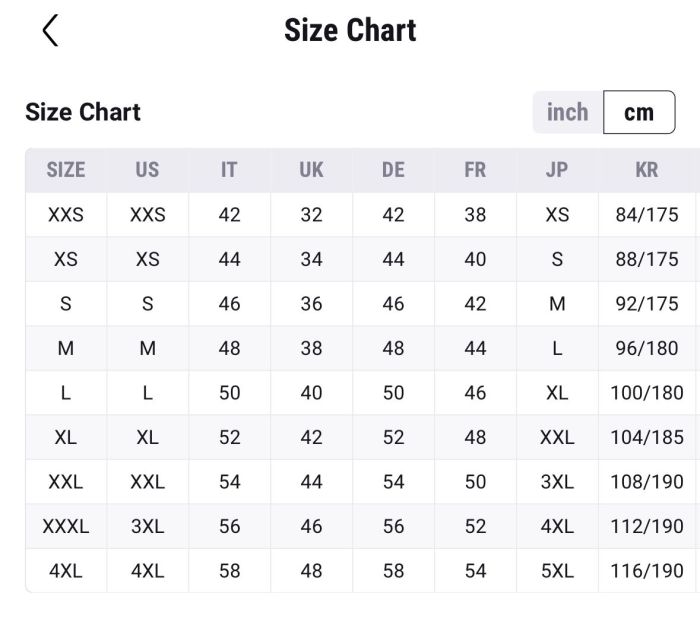Image resolution: width=700 pixels, height=641 pixels.
Task: Tap the IT column header
Action: click(229, 170)
